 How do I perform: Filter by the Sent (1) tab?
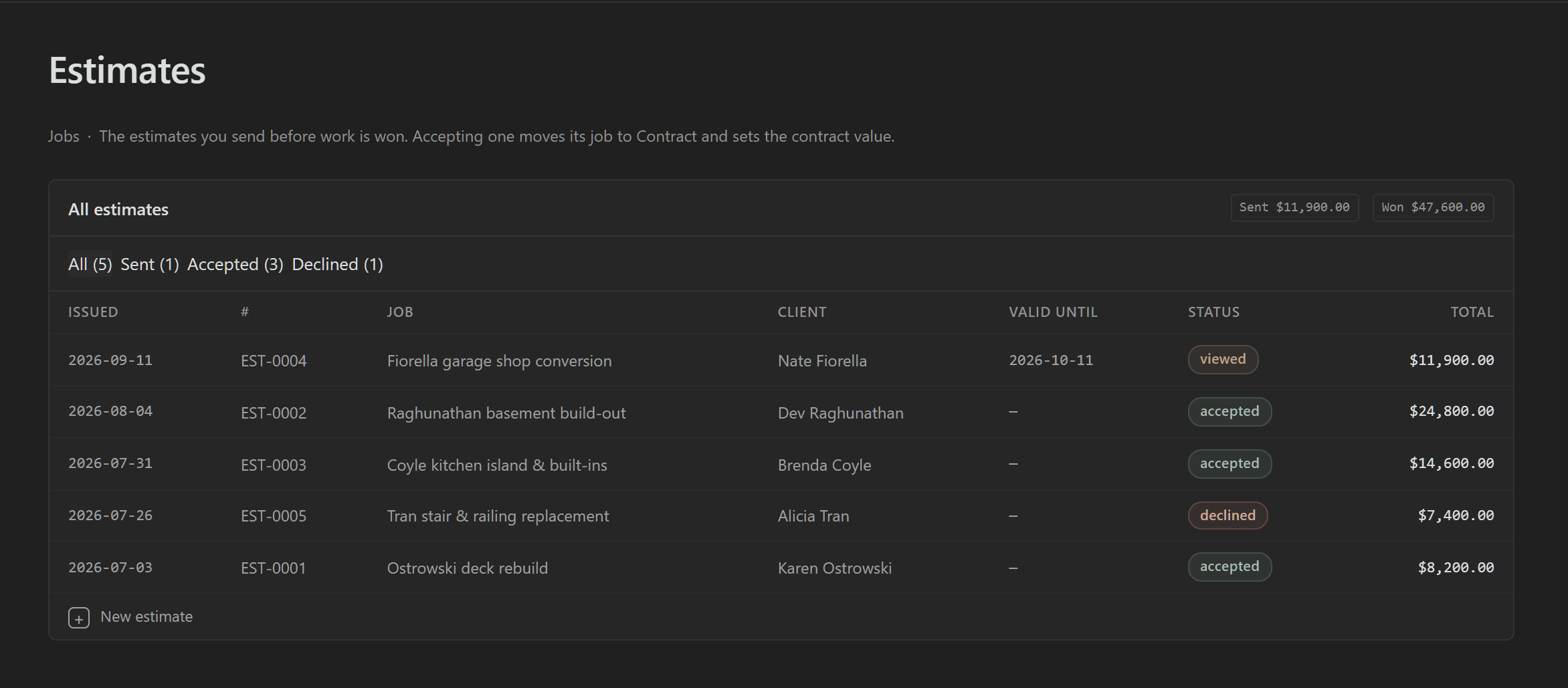(150, 264)
